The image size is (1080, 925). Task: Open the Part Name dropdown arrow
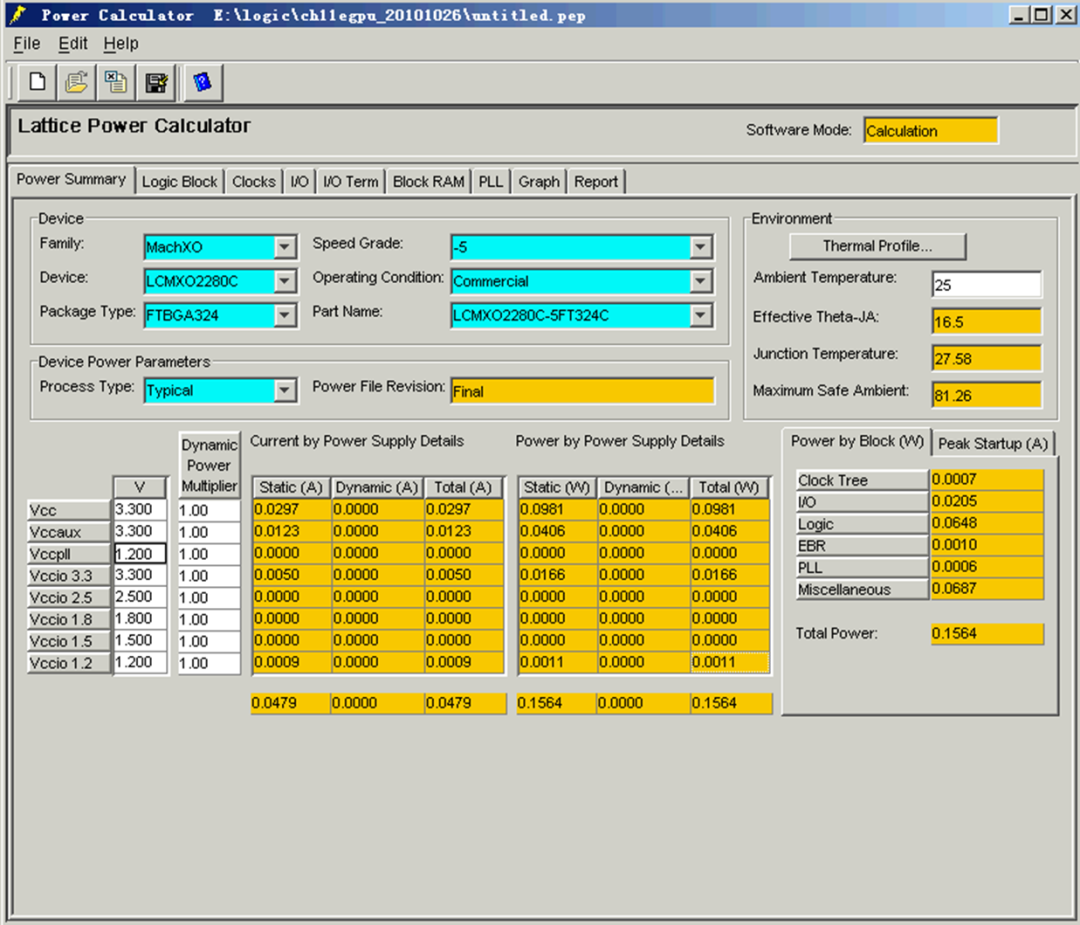click(x=700, y=315)
